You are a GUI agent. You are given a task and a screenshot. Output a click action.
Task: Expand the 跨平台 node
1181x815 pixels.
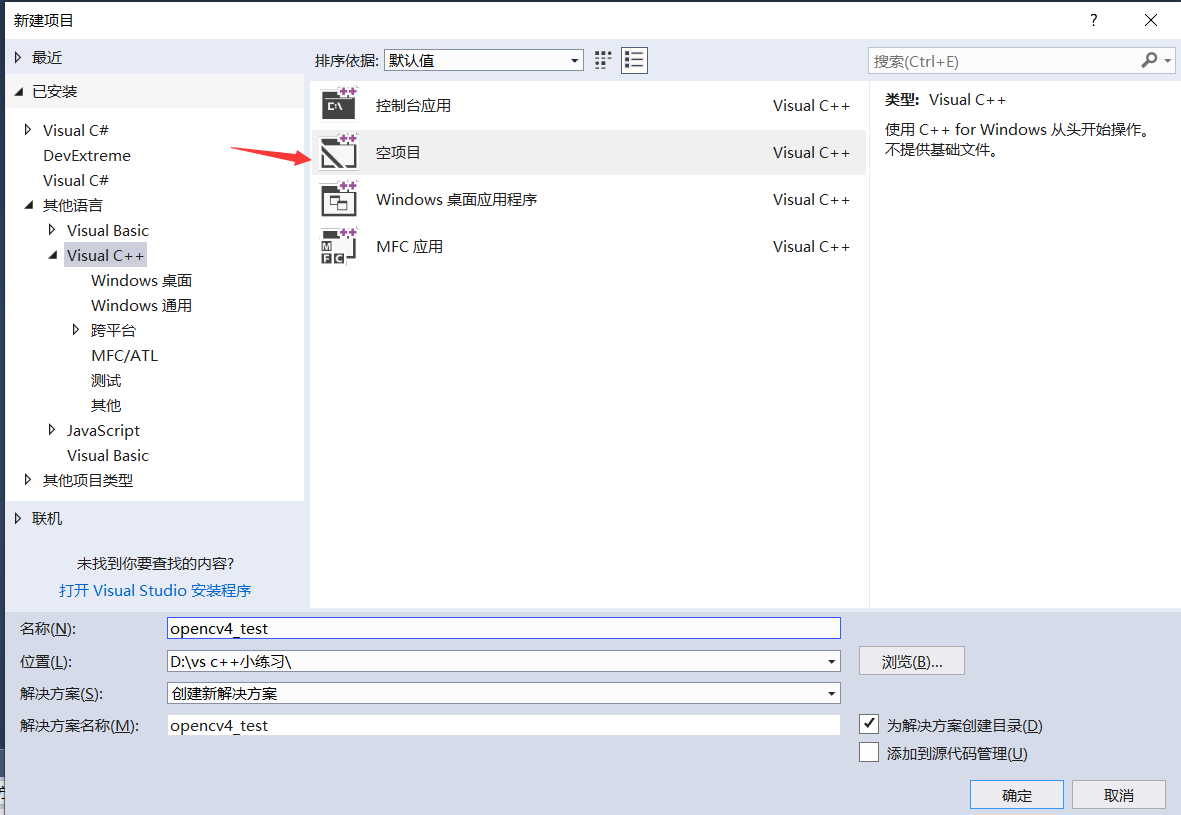point(76,329)
